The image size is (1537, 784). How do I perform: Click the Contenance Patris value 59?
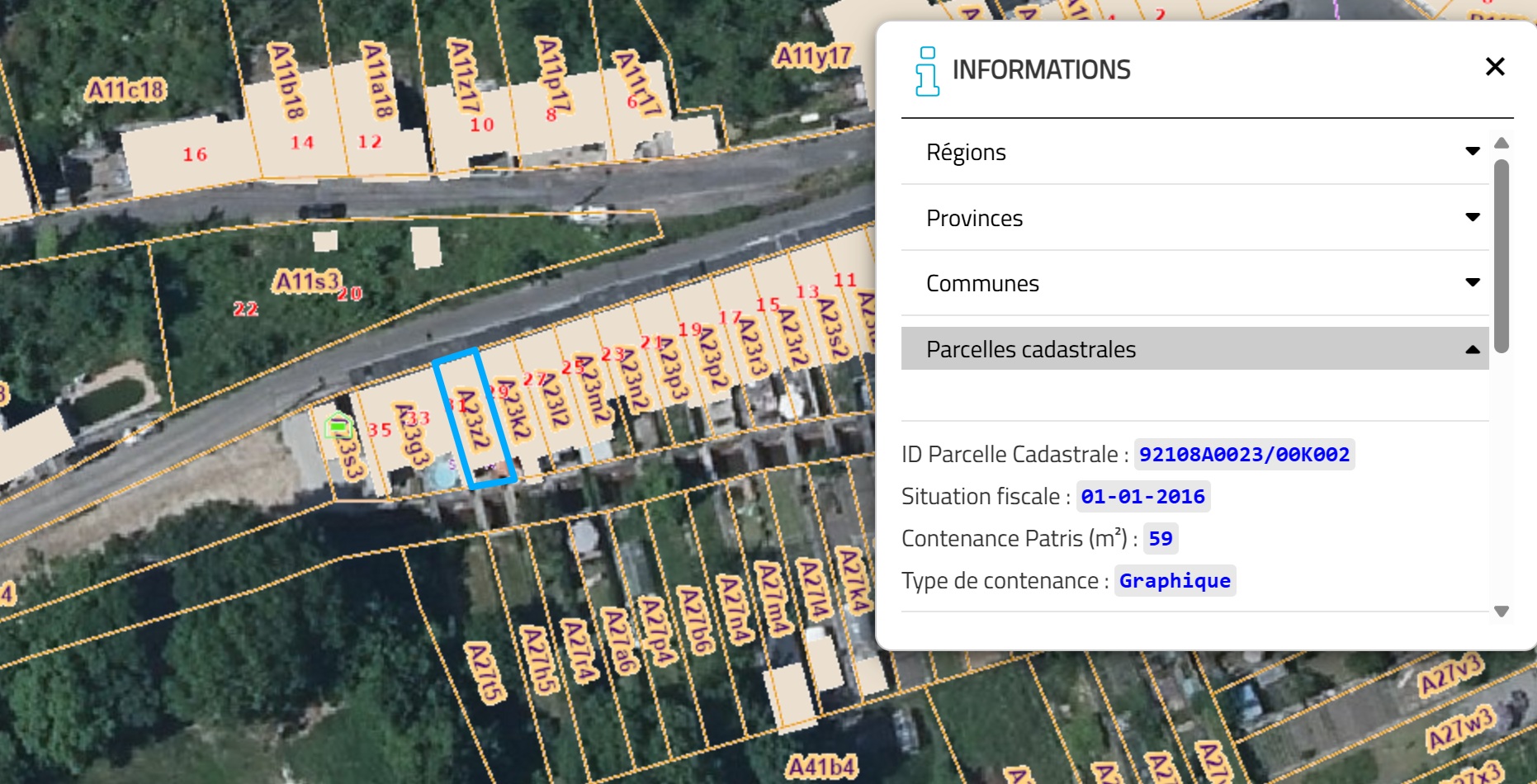[x=1160, y=539]
